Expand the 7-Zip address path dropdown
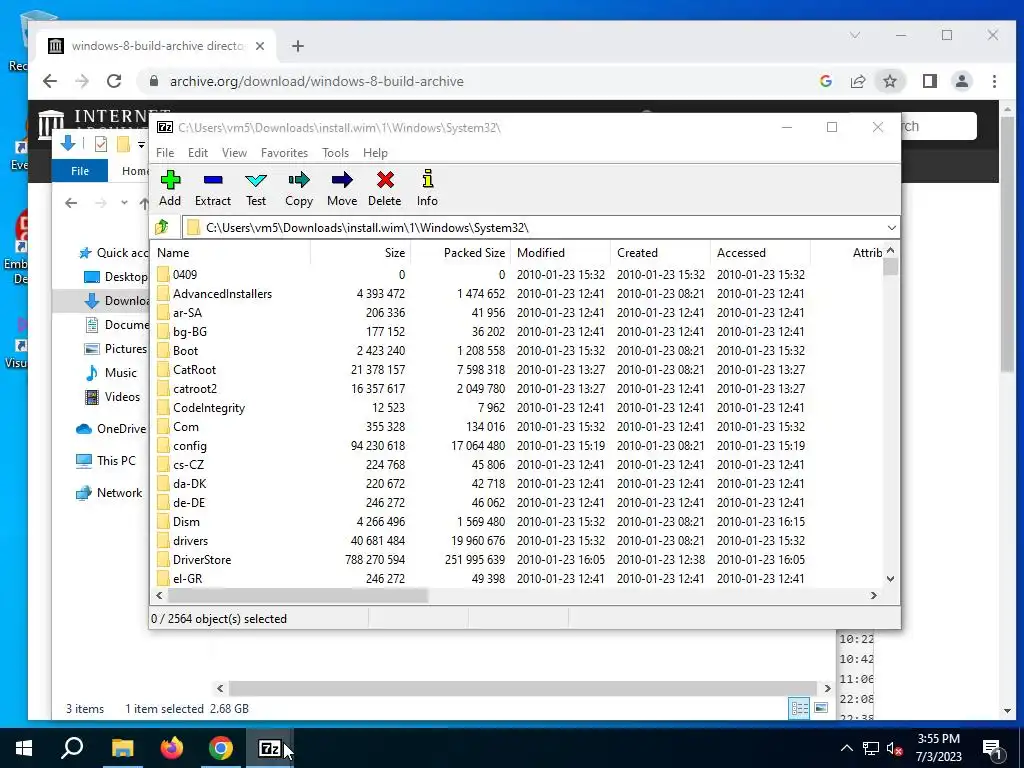 891,227
